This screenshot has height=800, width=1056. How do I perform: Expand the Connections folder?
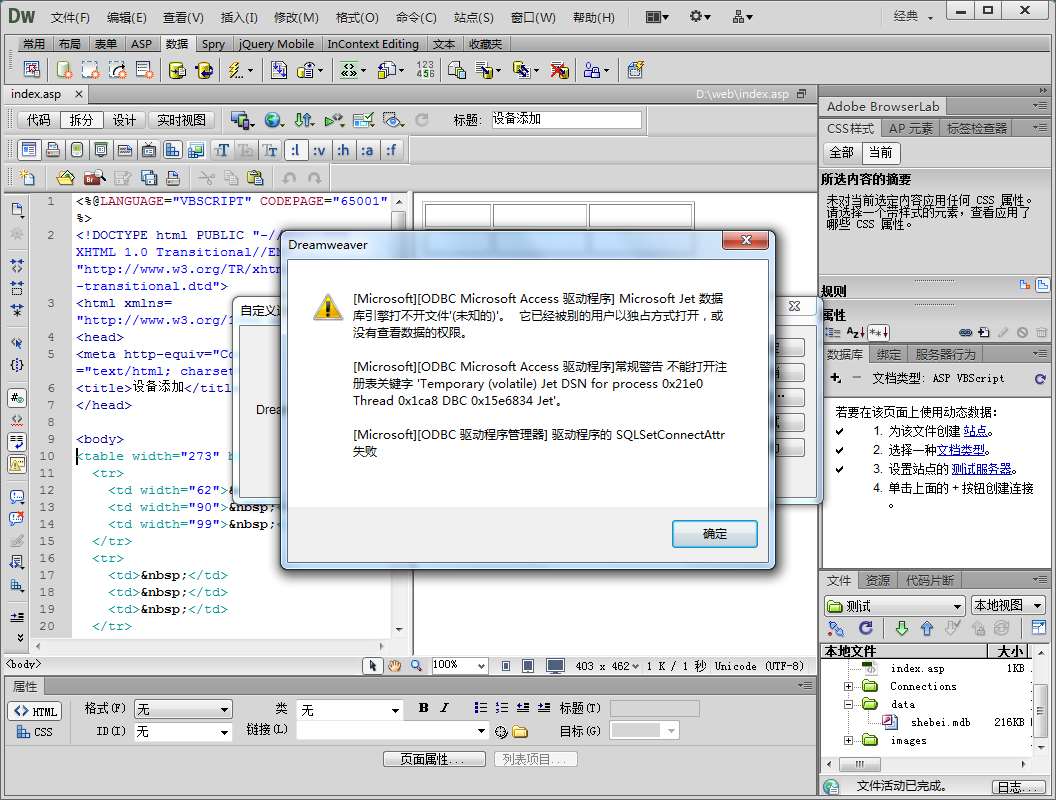[x=849, y=686]
